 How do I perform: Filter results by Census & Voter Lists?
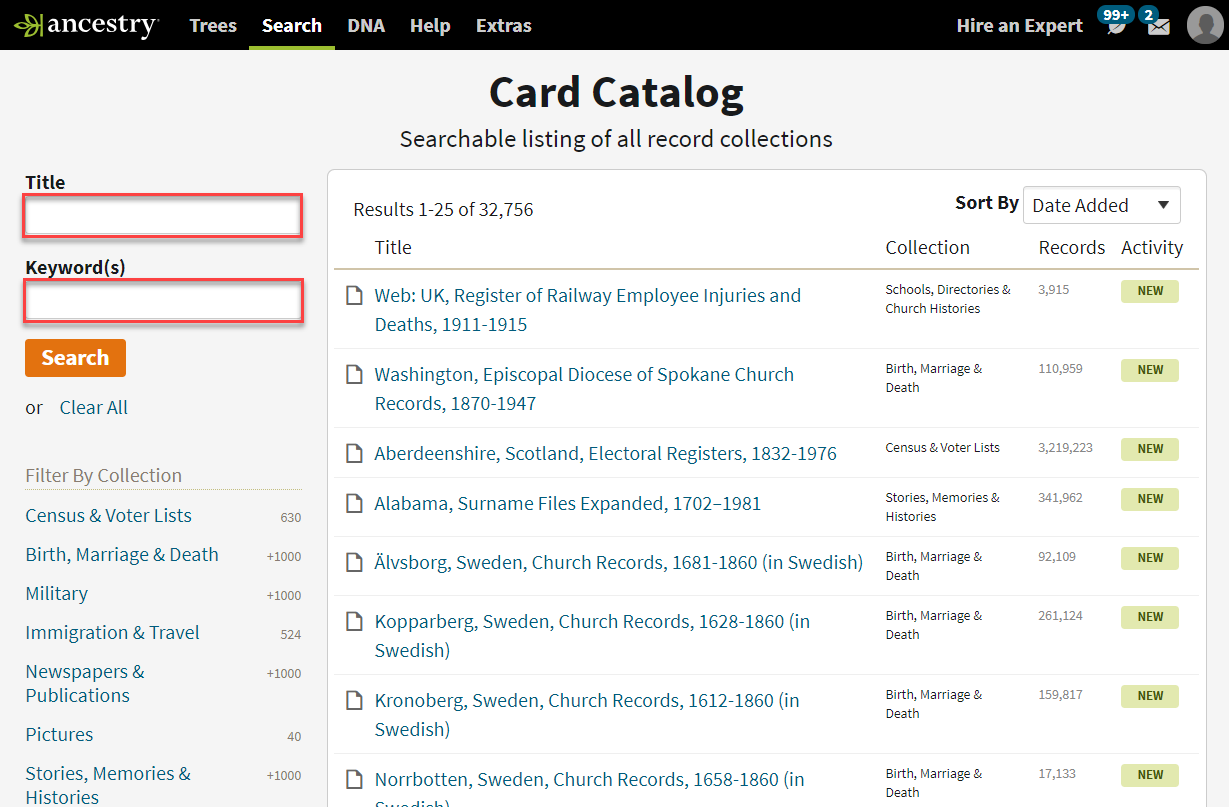108,515
